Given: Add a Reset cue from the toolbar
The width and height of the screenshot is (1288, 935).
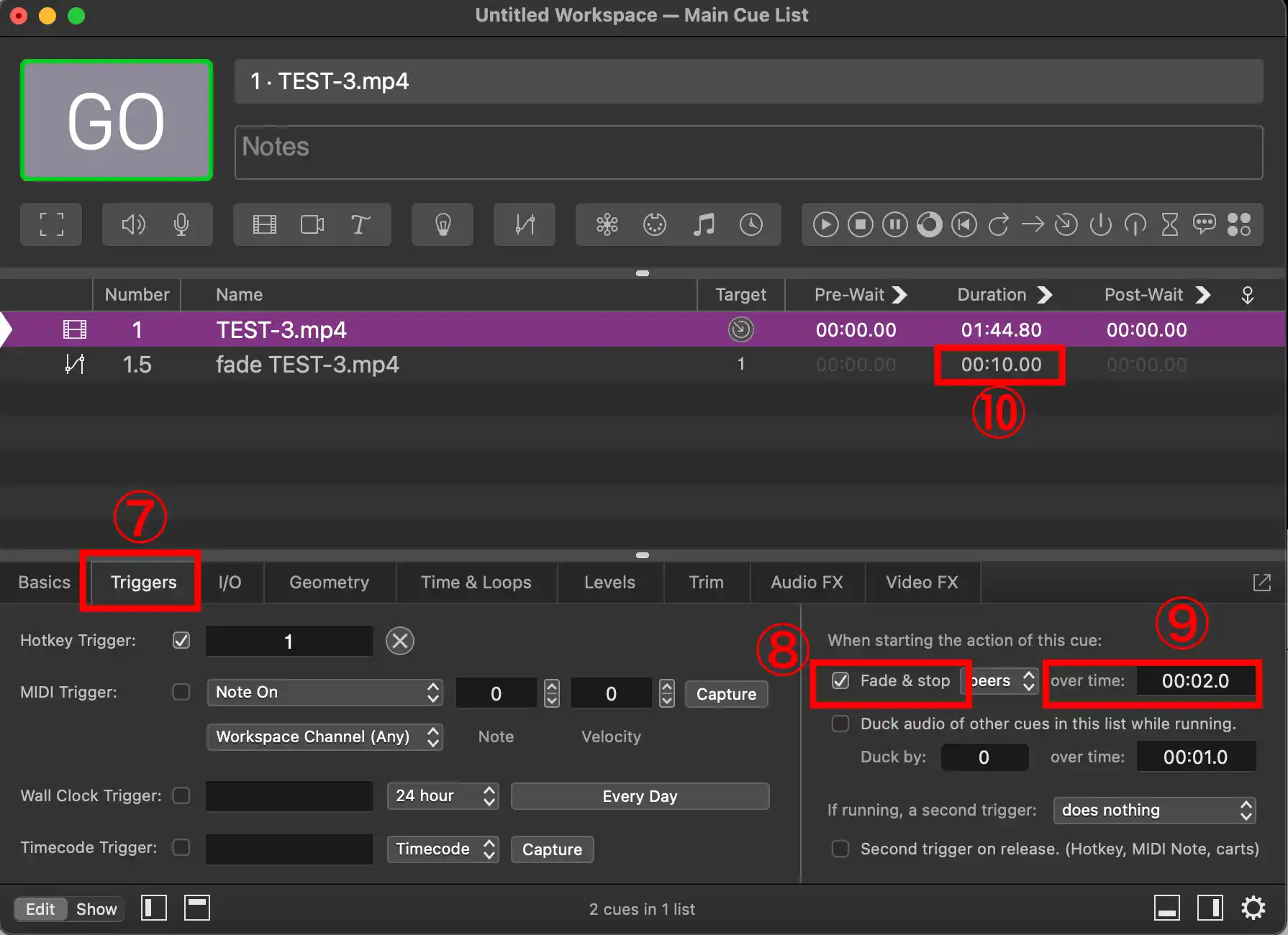Looking at the screenshot, I should pyautogui.click(x=963, y=225).
